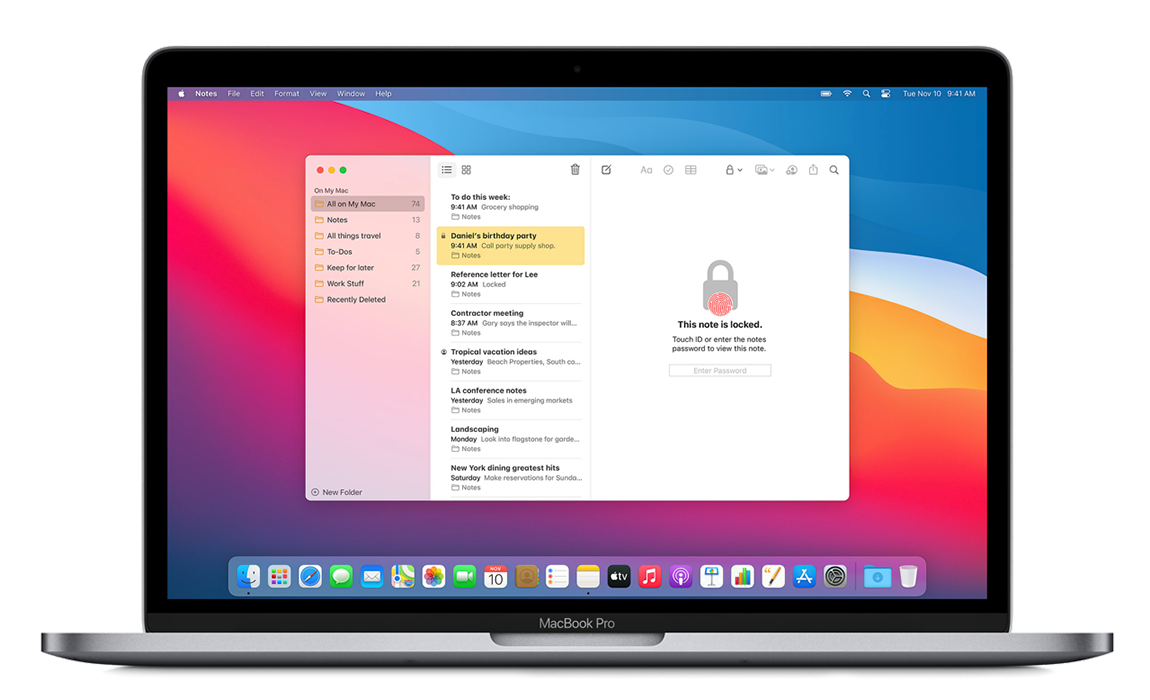Open the Trash in the Dock

tap(908, 577)
